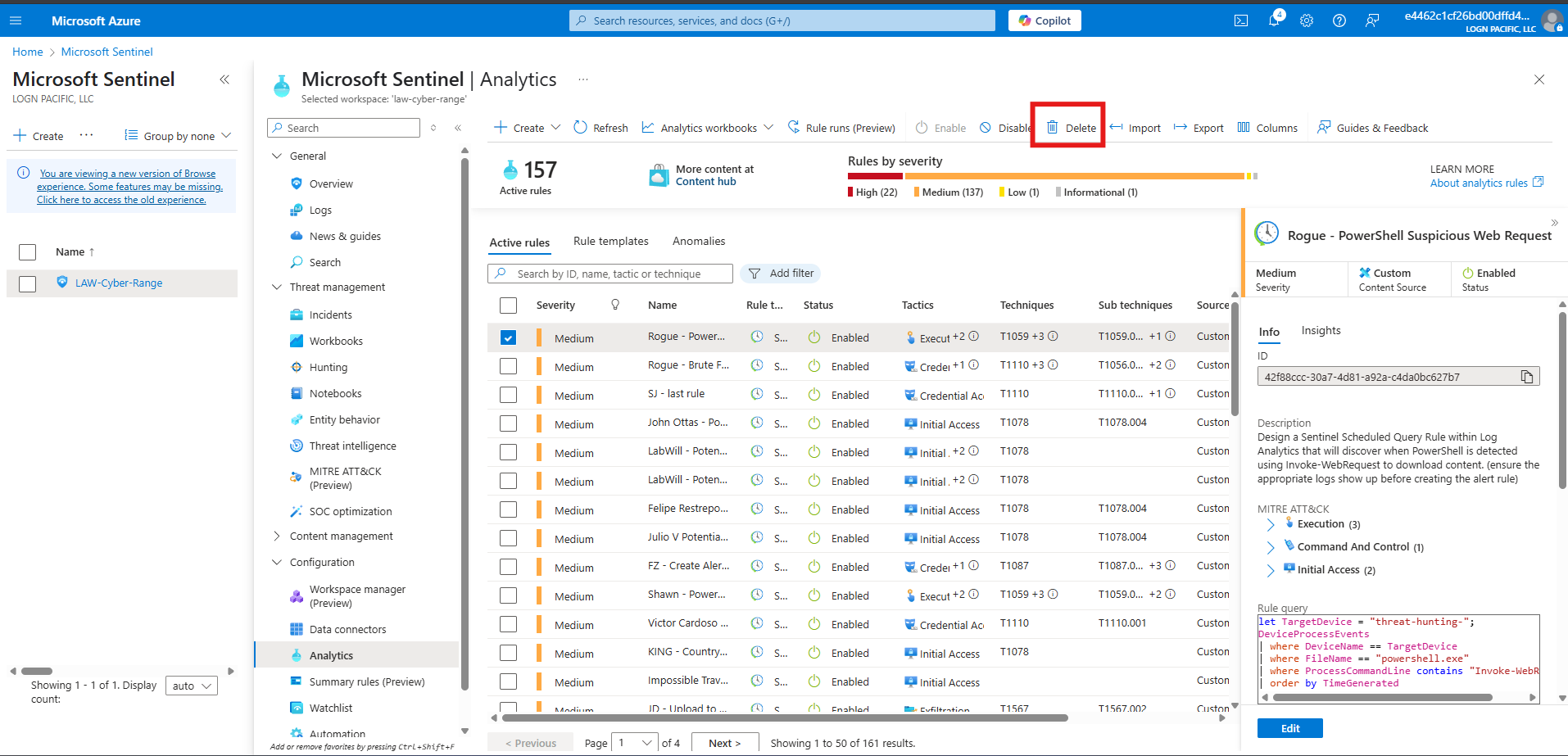
Task: Collapse the left Sentinel blade with double chevron
Action: [224, 79]
